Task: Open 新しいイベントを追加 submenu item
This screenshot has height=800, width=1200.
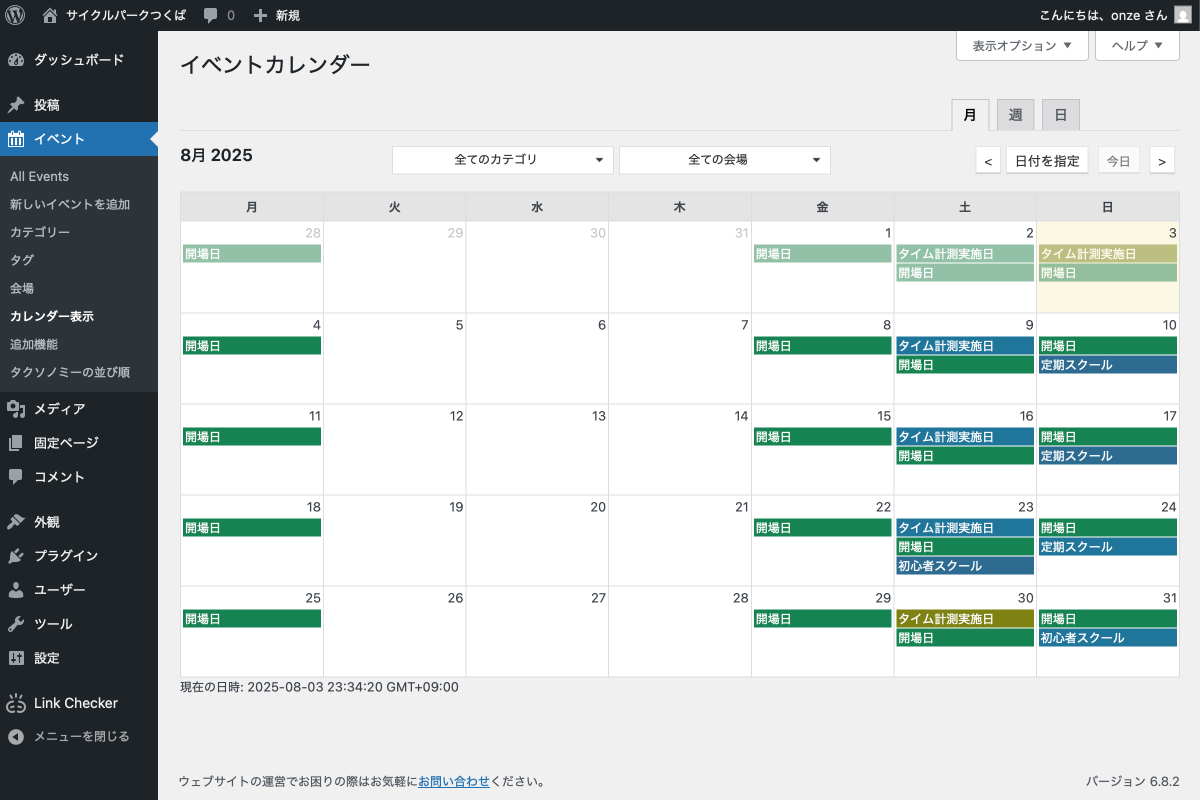Action: (x=70, y=204)
